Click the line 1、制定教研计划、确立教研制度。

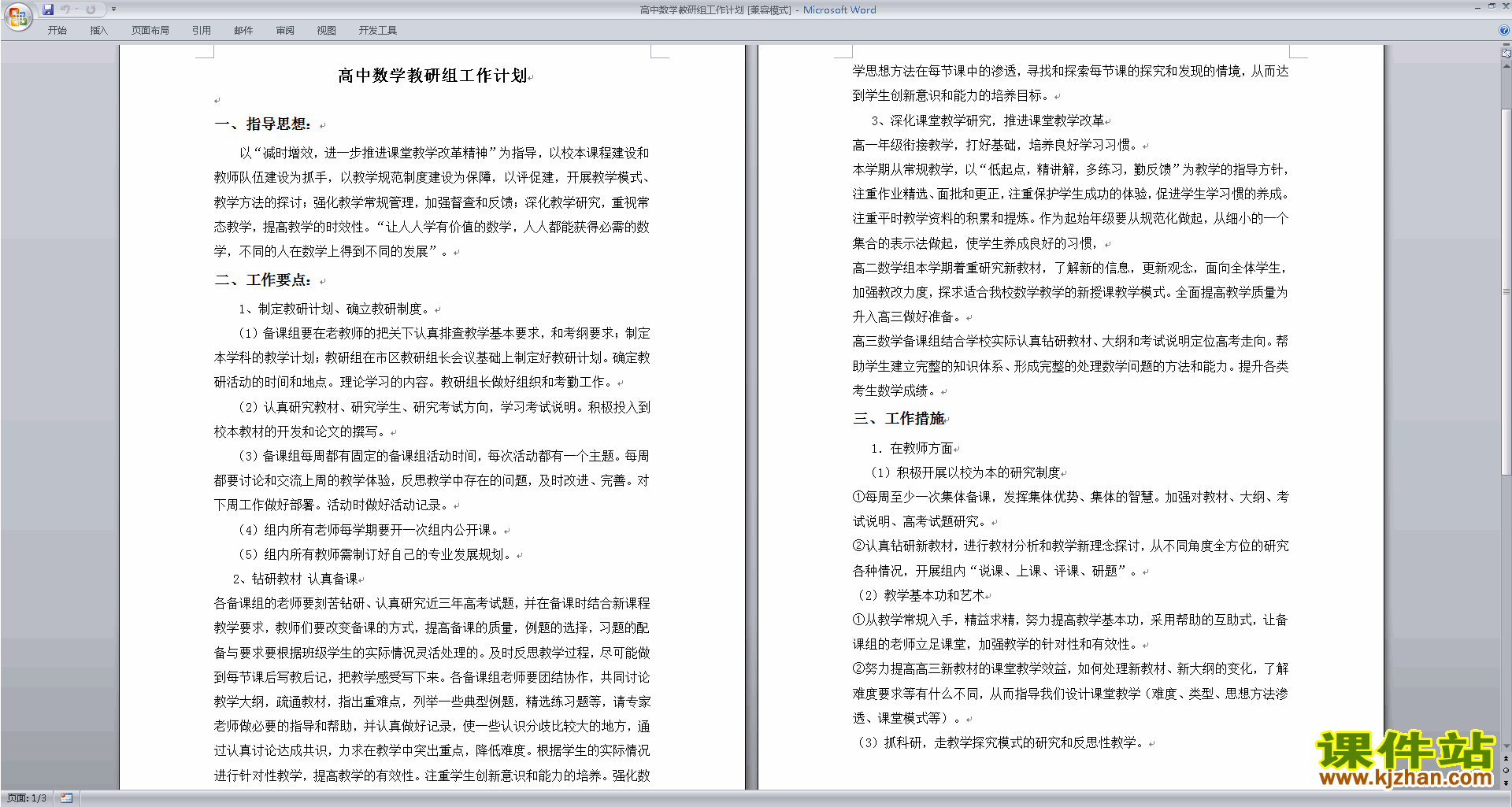click(335, 309)
